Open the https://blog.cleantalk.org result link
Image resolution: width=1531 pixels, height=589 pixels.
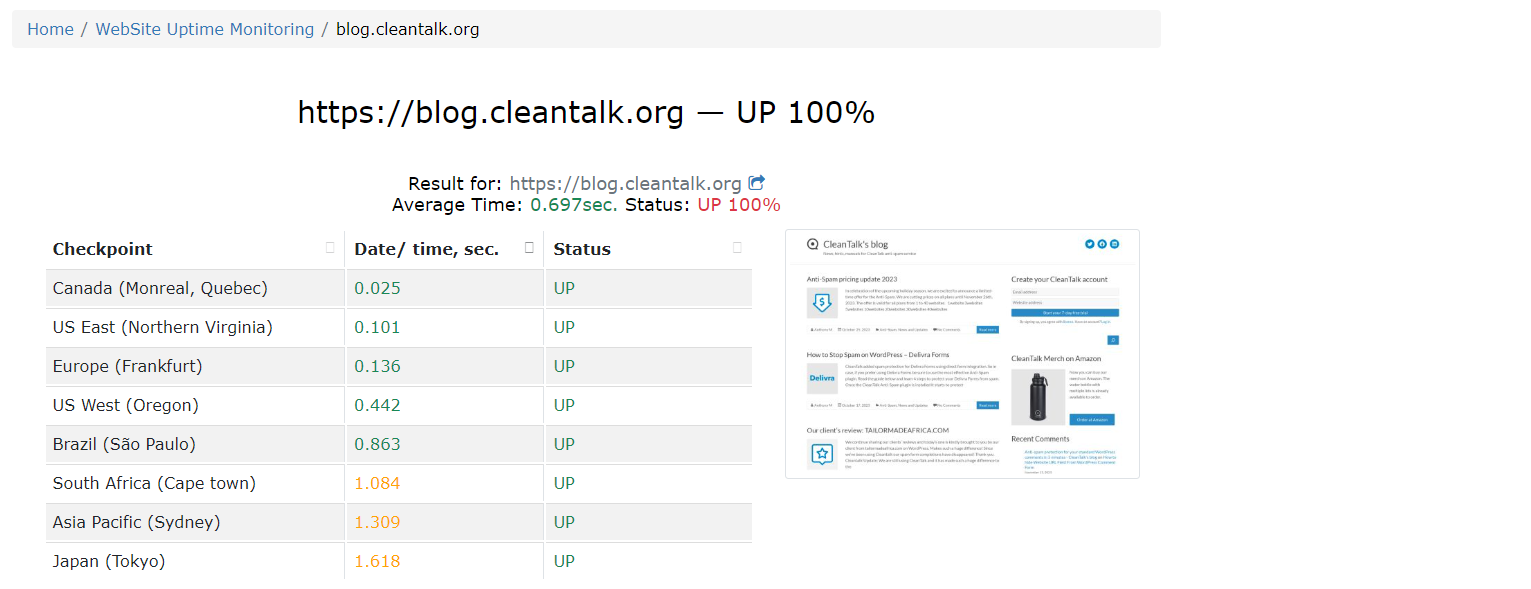click(x=625, y=184)
